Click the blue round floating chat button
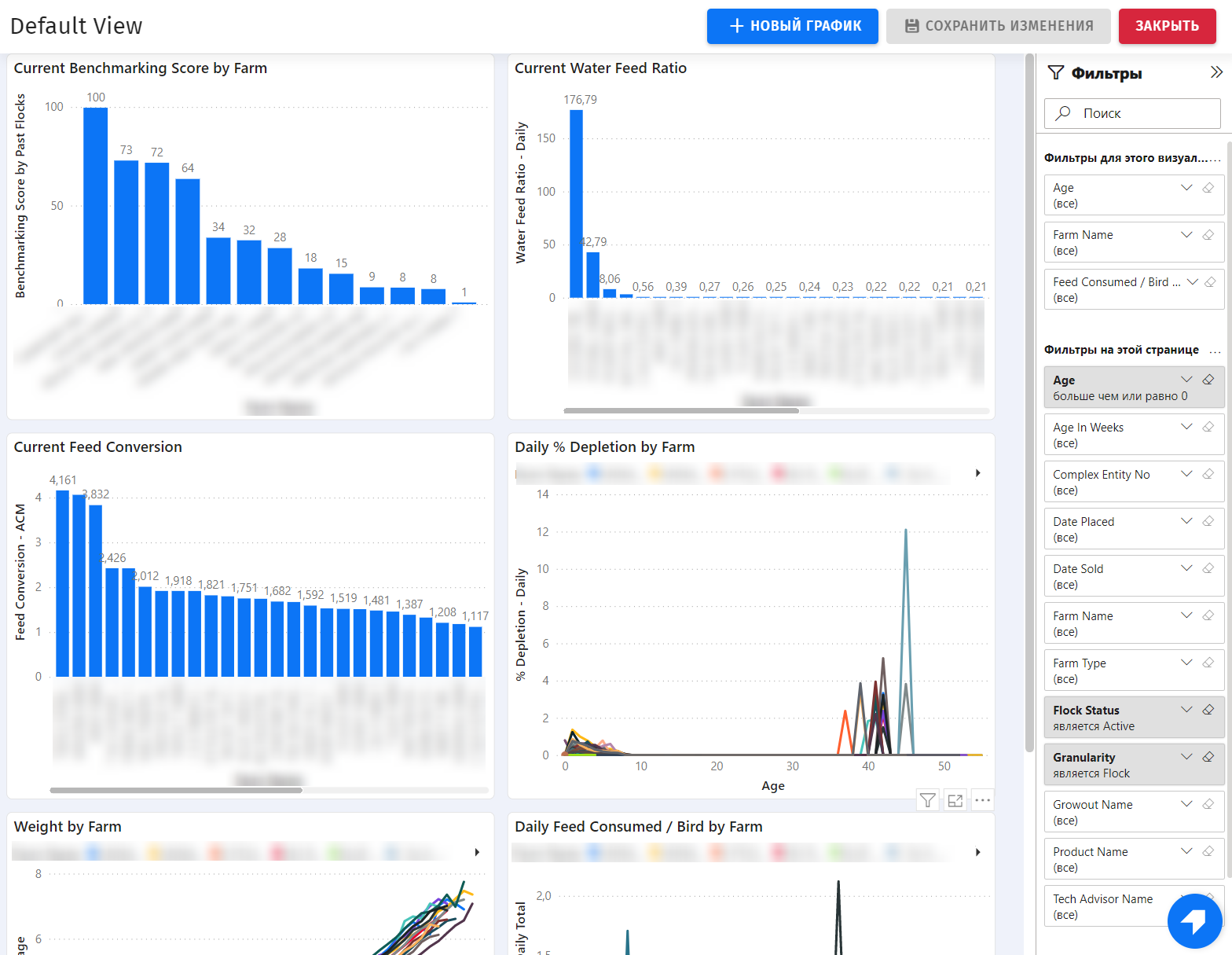Screen dimensions: 1232x955 [1194, 920]
